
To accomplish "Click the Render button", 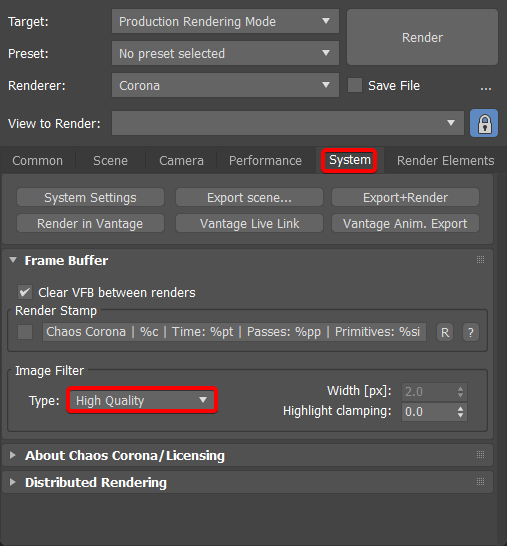I will tap(422, 37).
